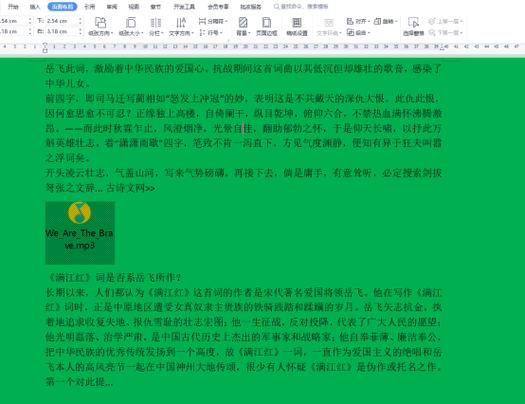This screenshot has width=525, height=404.
Task: Open the 审阅 (Review) ribbon tab
Action: (112, 6)
